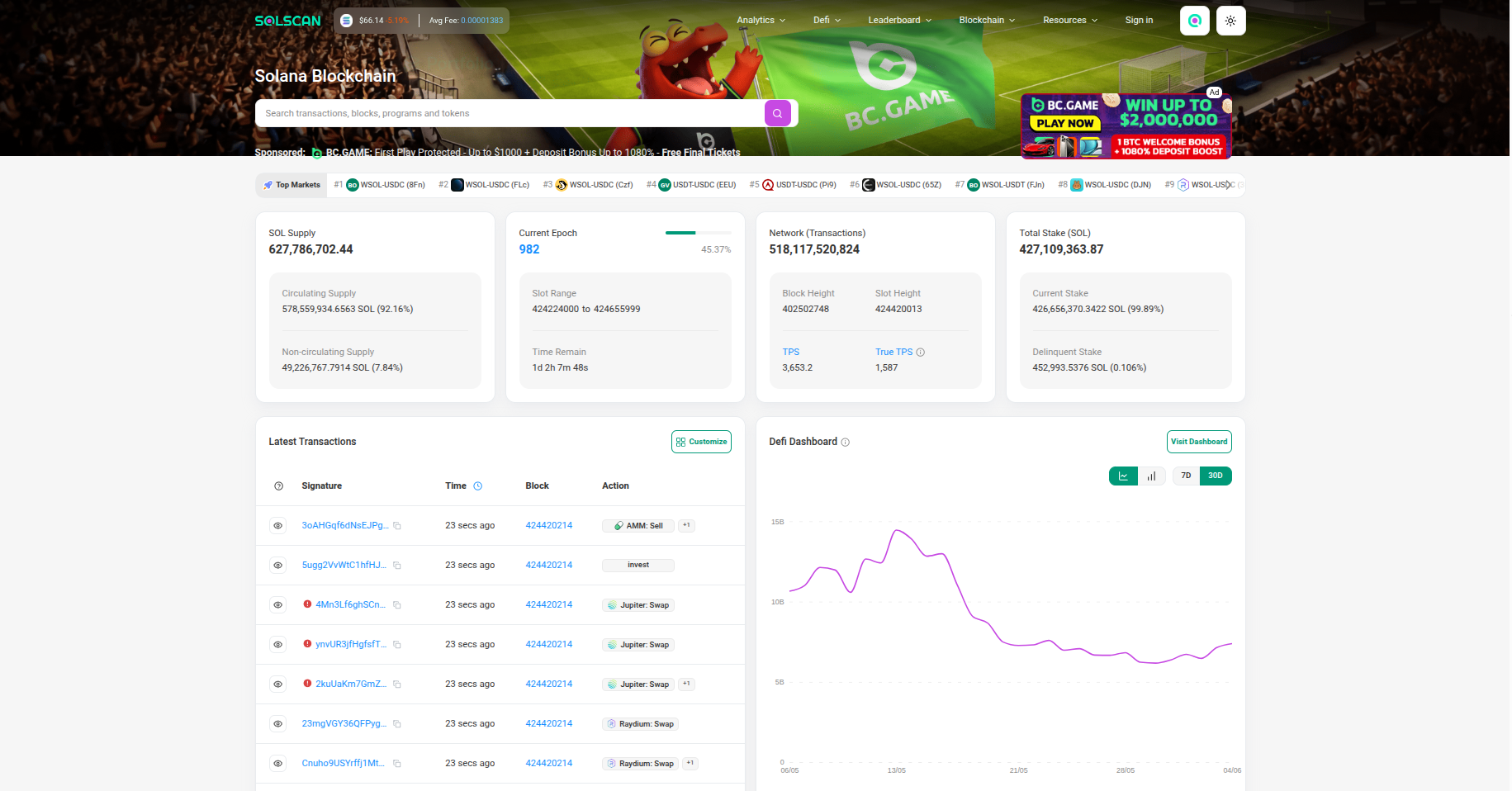Switch chart to line view
Viewport: 1512px width, 791px height.
click(1123, 476)
